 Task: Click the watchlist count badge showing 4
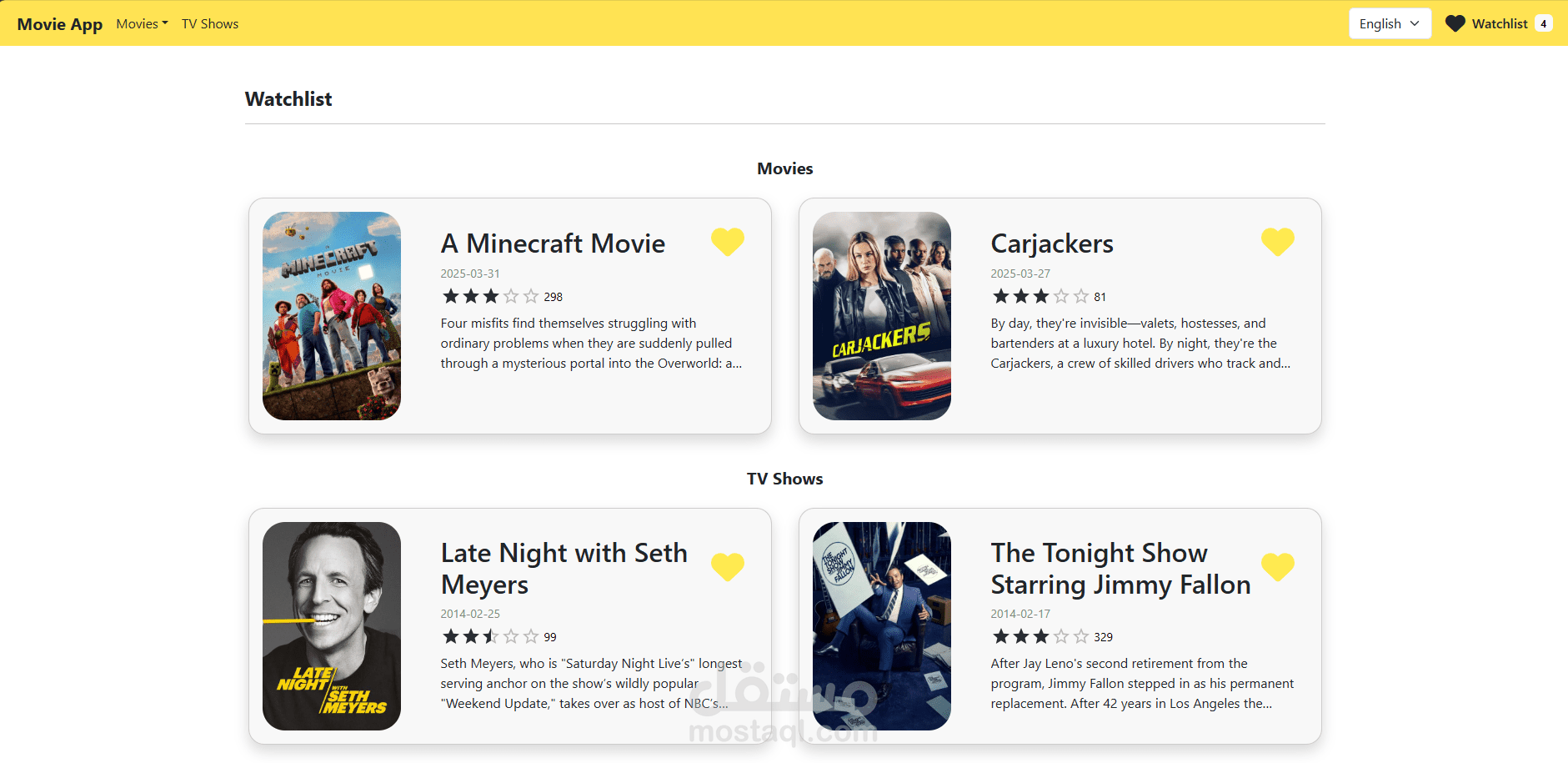point(1543,23)
